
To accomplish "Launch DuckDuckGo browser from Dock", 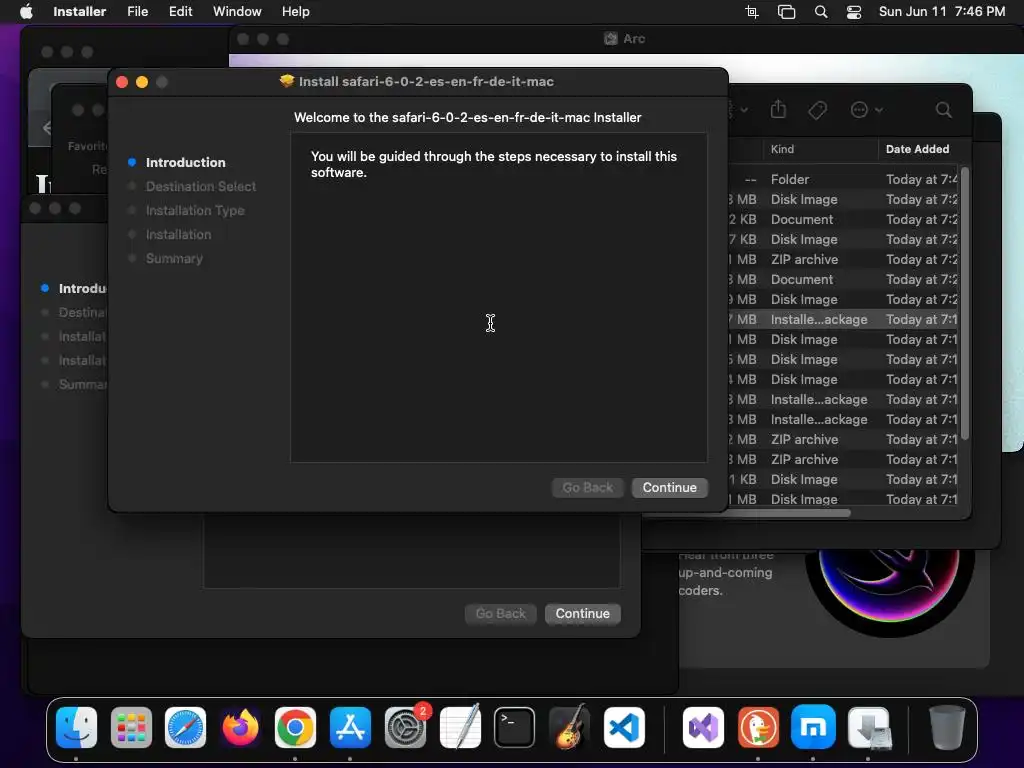I will (x=758, y=727).
